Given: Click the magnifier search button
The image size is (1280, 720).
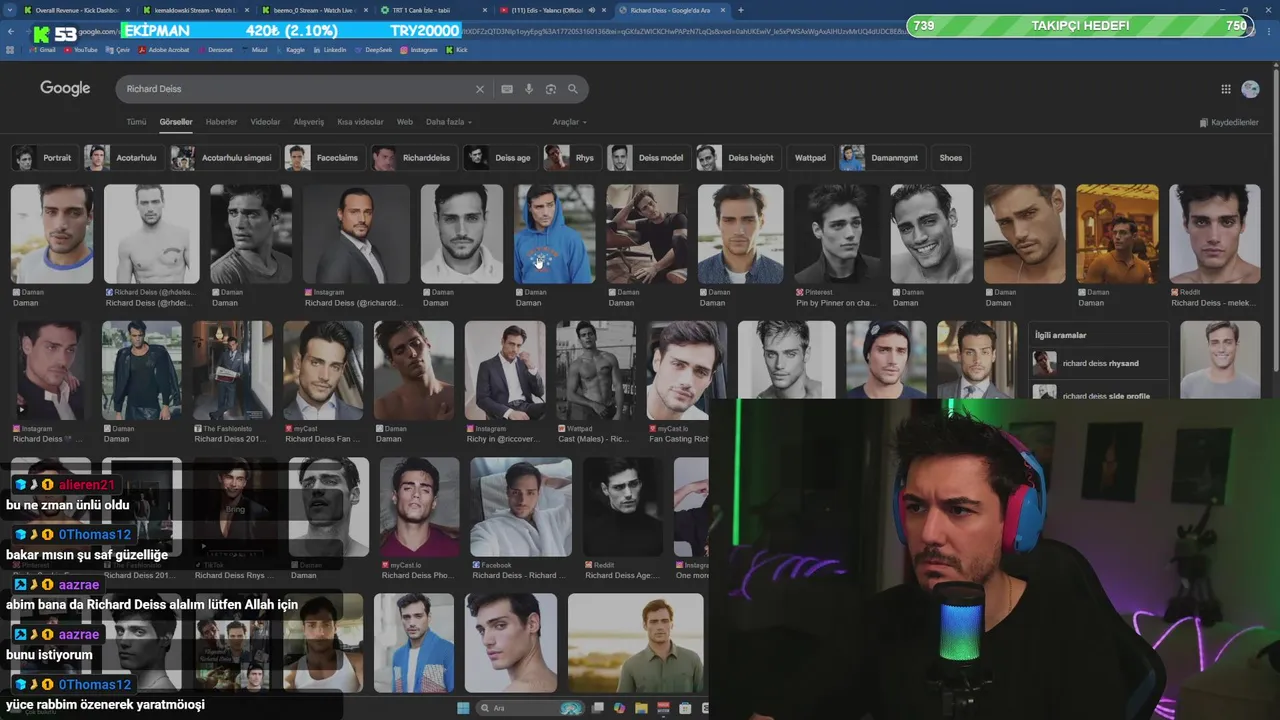Looking at the screenshot, I should click(573, 89).
